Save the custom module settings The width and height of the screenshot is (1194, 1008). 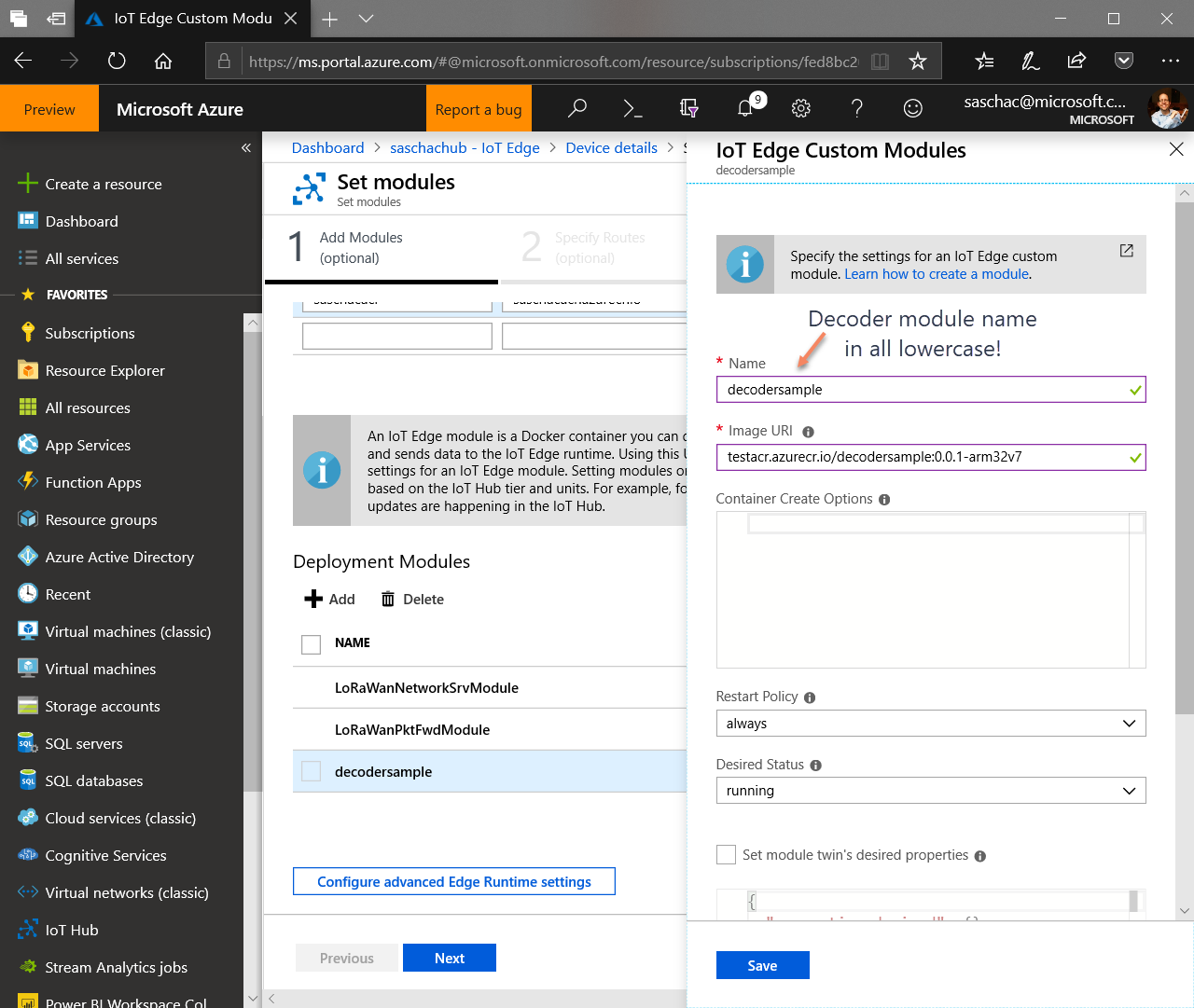pyautogui.click(x=762, y=965)
